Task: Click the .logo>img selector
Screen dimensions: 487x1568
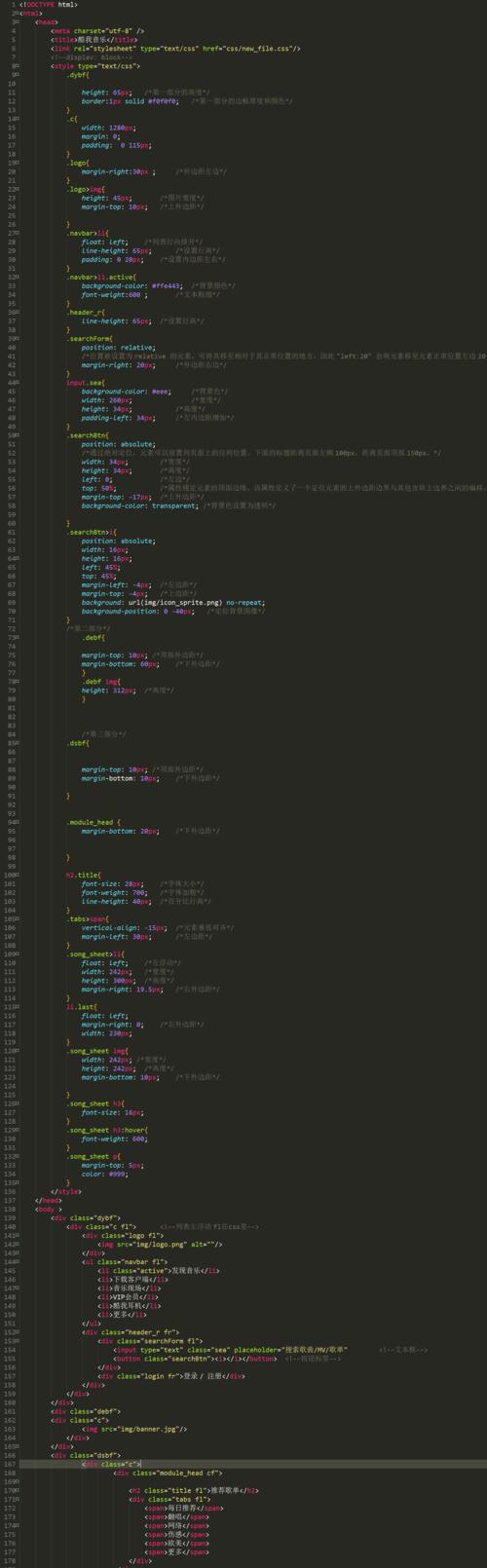Action: (x=85, y=189)
